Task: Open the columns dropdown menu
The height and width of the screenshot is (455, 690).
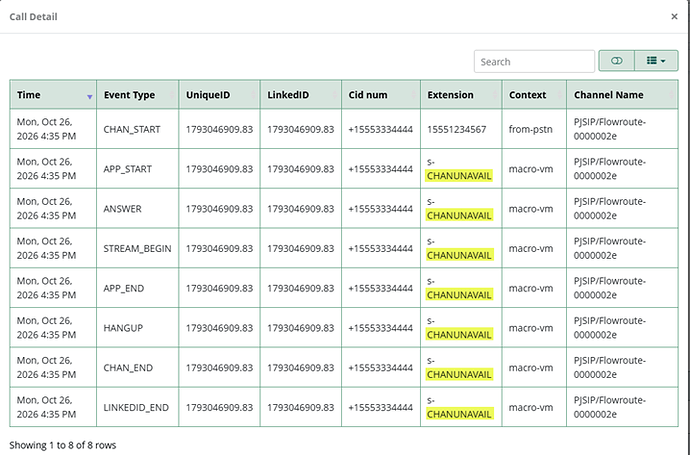Action: (656, 61)
